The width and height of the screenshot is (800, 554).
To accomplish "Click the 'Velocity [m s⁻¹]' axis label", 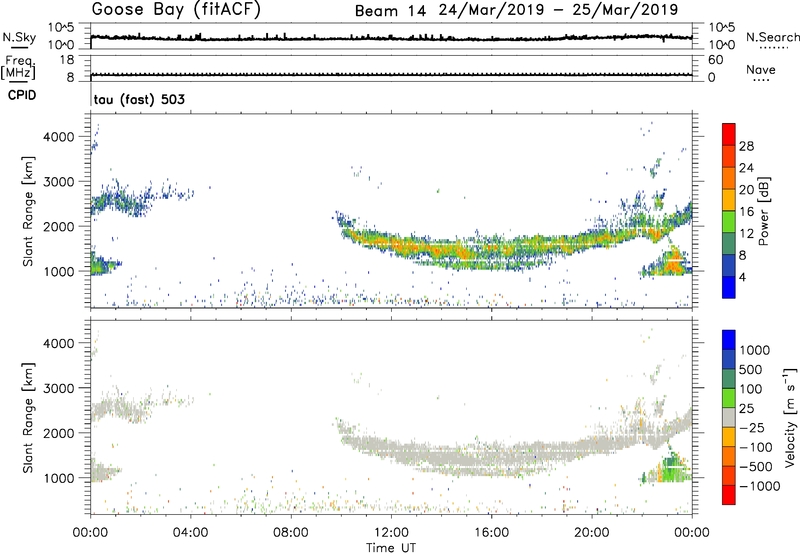I will click(x=789, y=417).
